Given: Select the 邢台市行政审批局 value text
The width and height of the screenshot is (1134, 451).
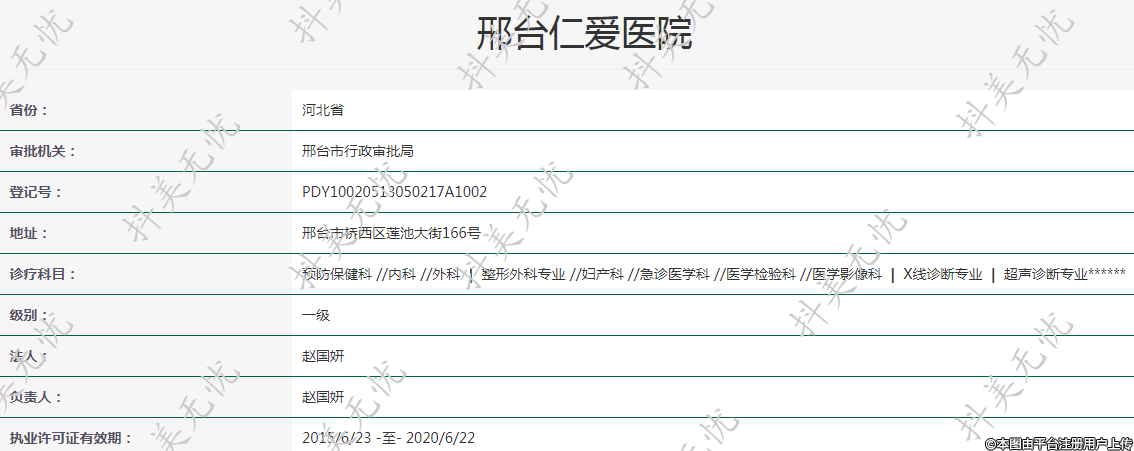Looking at the screenshot, I should pos(358,151).
